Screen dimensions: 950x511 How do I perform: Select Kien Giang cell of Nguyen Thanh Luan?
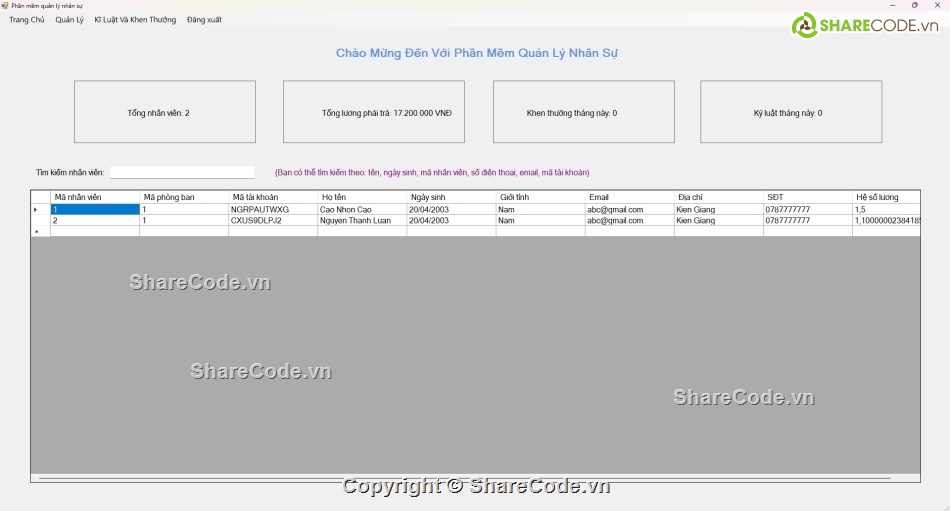[719, 221]
